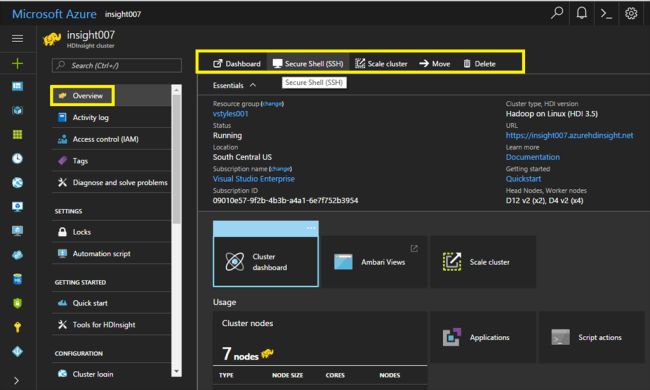This screenshot has height=390, width=650.
Task: Open the Quickstart link
Action: pos(523,179)
